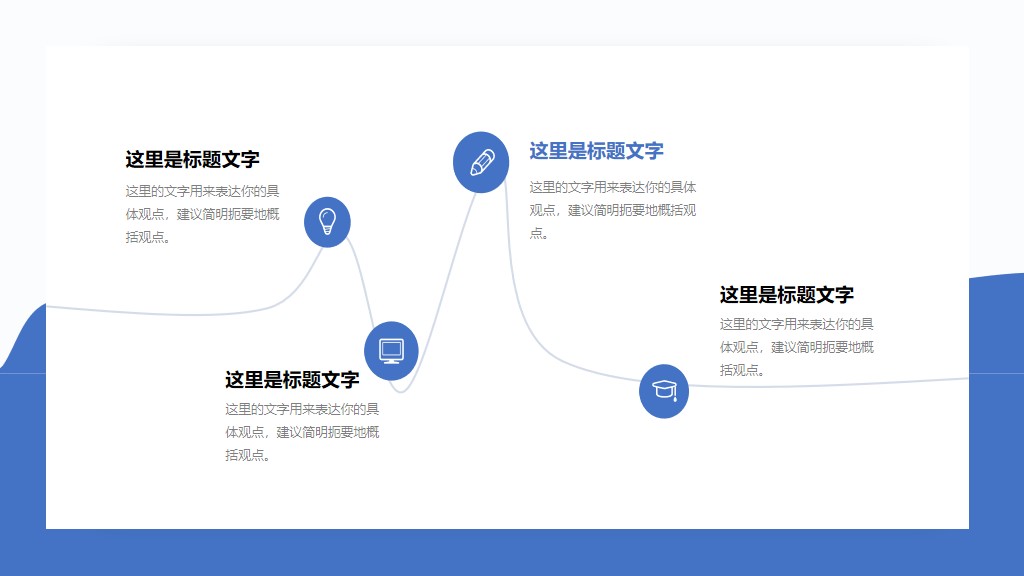Image resolution: width=1024 pixels, height=576 pixels.
Task: Select the monitor icon's circular background
Action: coord(390,350)
